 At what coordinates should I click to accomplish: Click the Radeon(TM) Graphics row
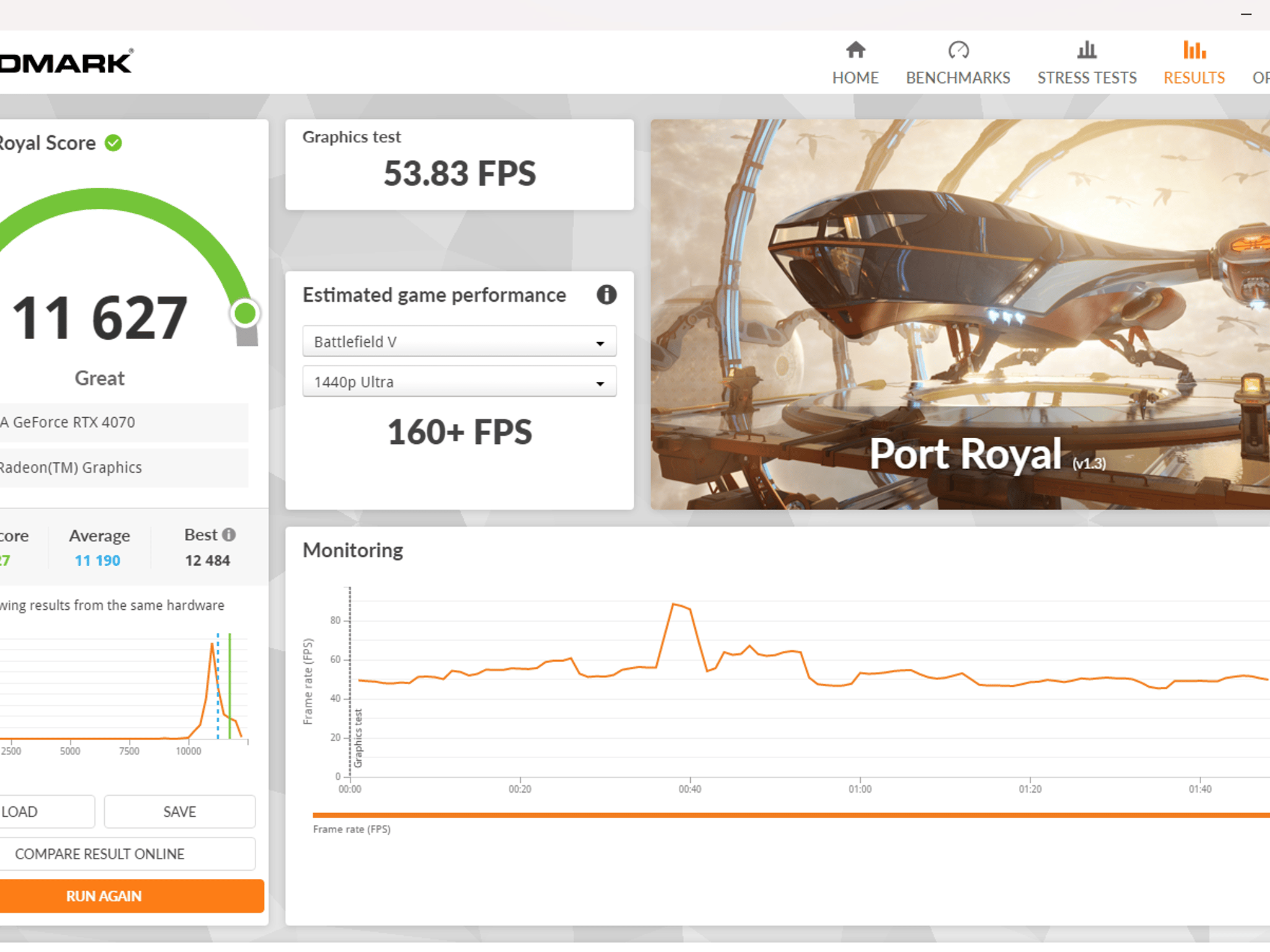pos(124,468)
